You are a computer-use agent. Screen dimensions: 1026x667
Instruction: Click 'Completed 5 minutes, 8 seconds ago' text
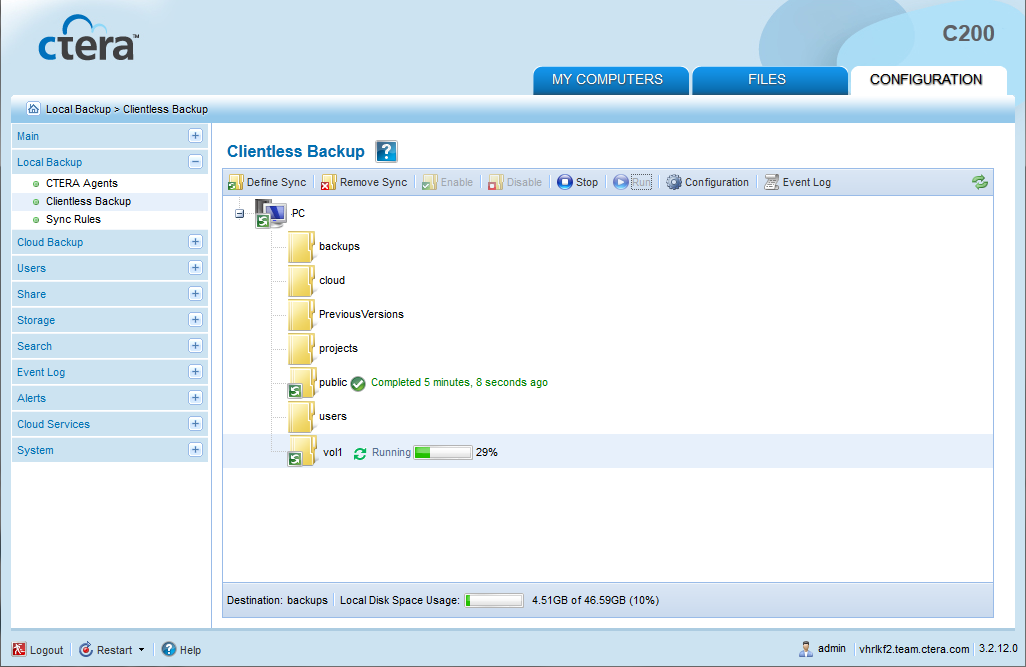tap(459, 382)
